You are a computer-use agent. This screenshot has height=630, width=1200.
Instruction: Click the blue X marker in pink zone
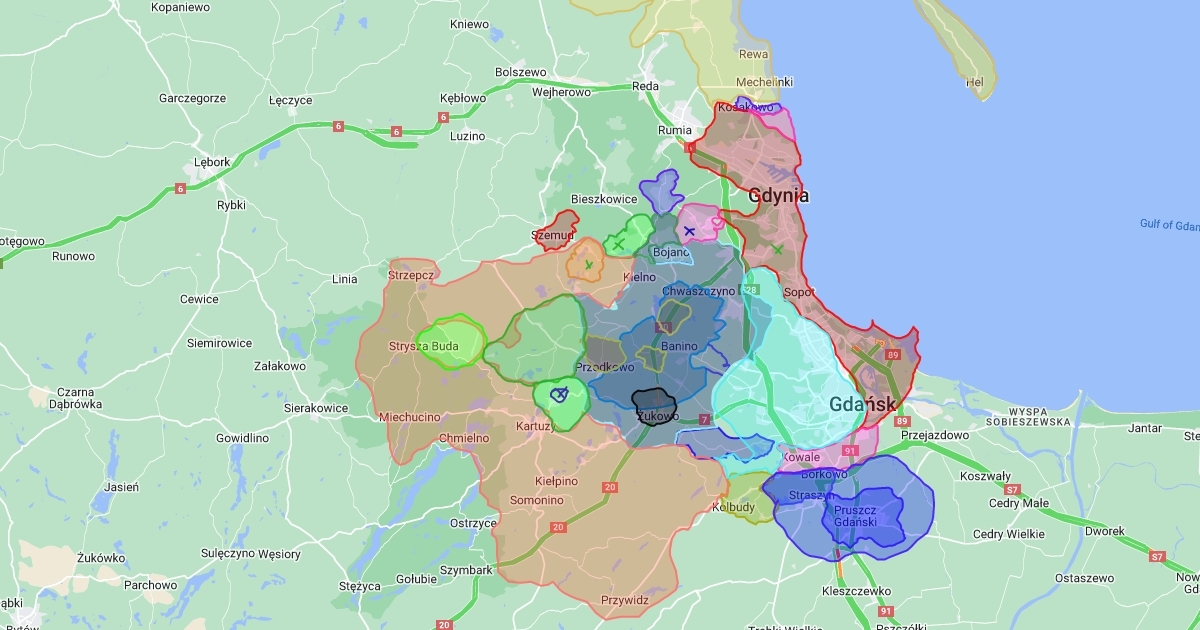point(689,231)
